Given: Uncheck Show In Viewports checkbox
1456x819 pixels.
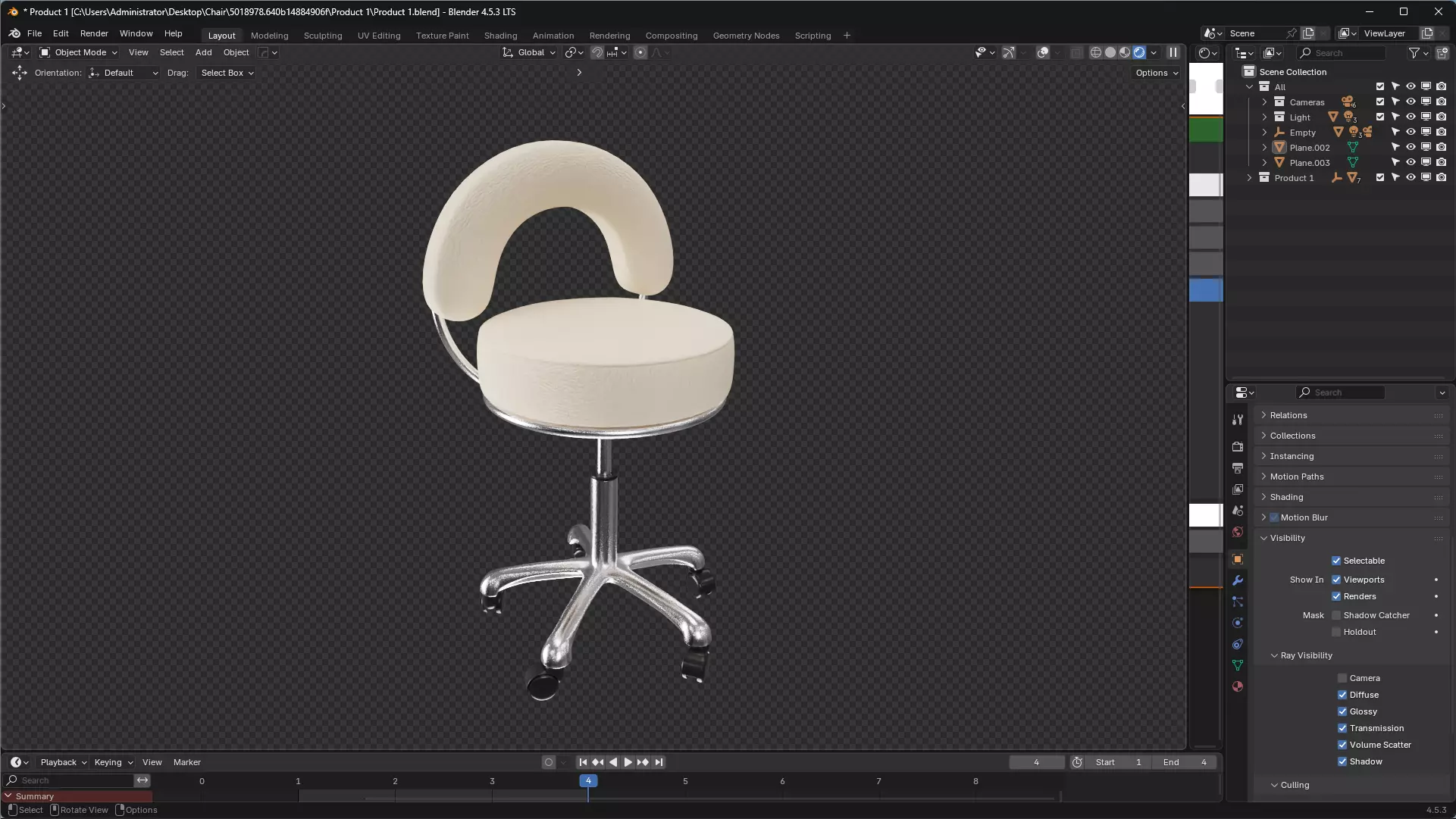Looking at the screenshot, I should (x=1336, y=580).
